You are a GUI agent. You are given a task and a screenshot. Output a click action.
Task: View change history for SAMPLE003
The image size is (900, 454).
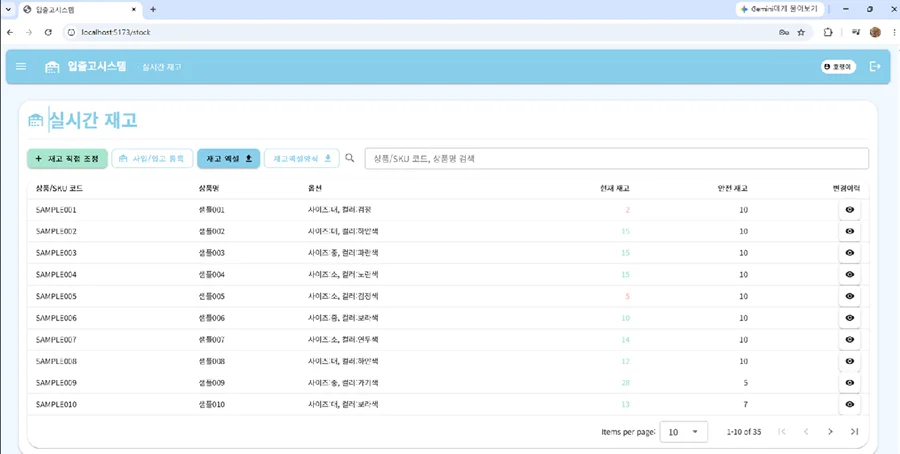point(849,253)
